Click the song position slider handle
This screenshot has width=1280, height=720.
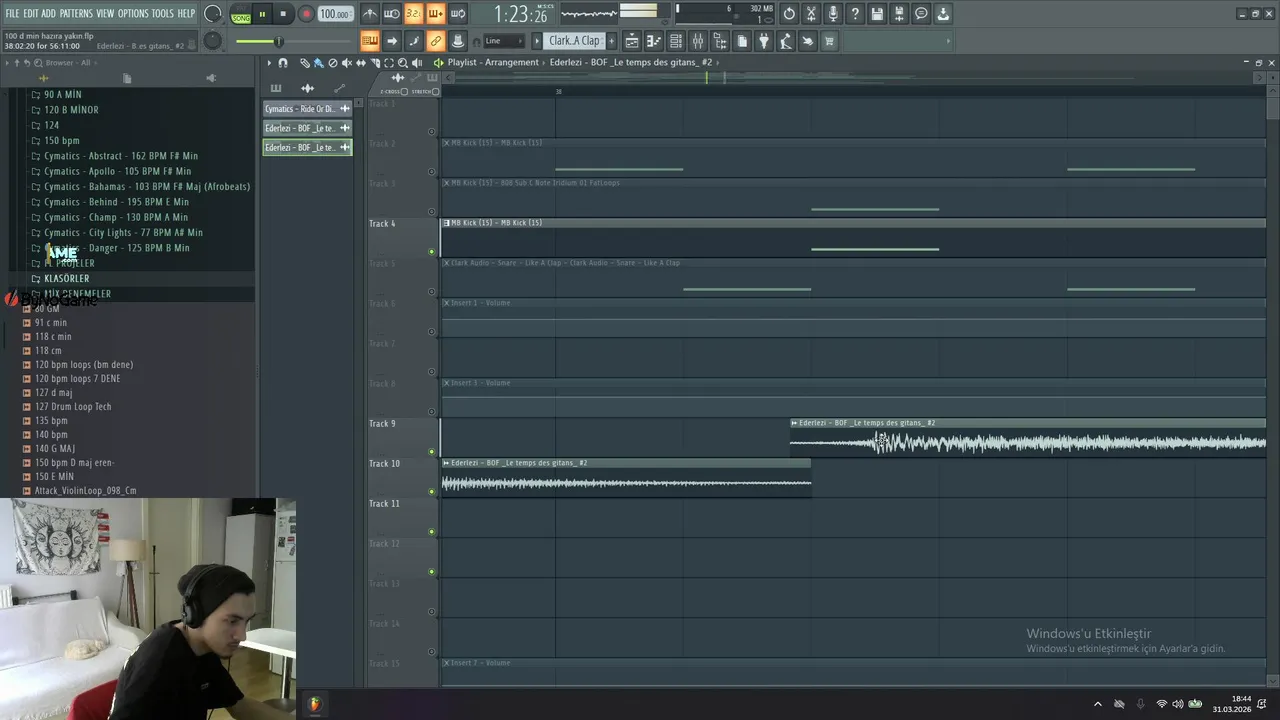(279, 41)
